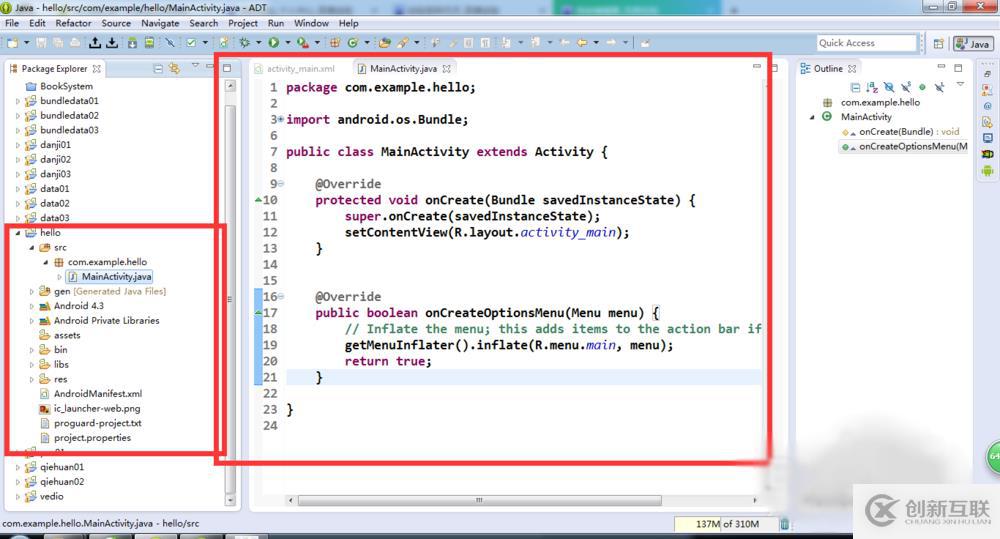This screenshot has height=539, width=1000.
Task: Select AndroidManifest.xml in the tree
Action: 98,394
